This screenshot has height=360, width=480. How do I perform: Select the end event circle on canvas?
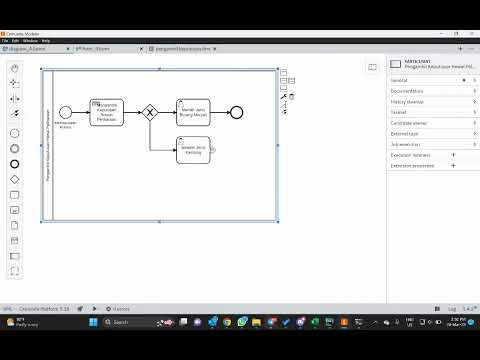[236, 113]
